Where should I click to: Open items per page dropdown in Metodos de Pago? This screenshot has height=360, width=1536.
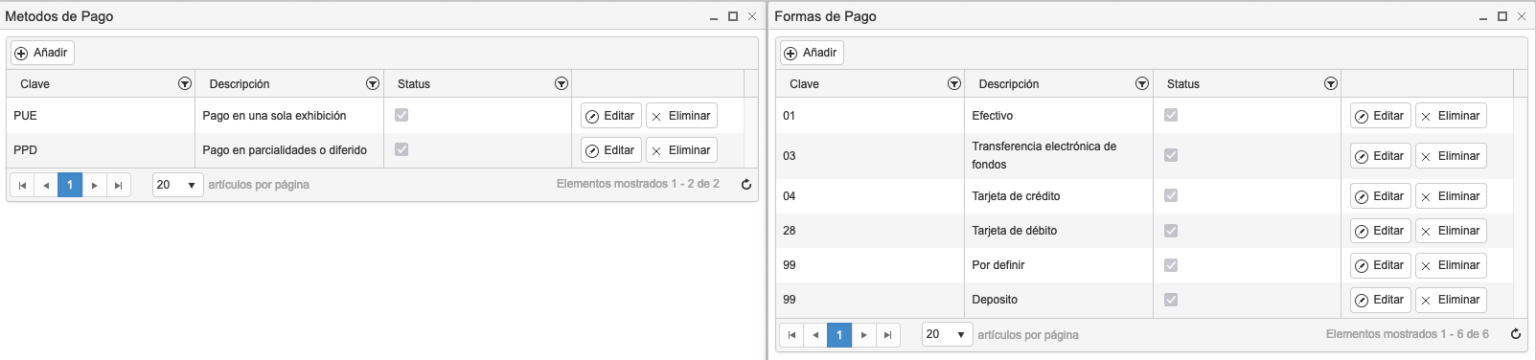178,185
